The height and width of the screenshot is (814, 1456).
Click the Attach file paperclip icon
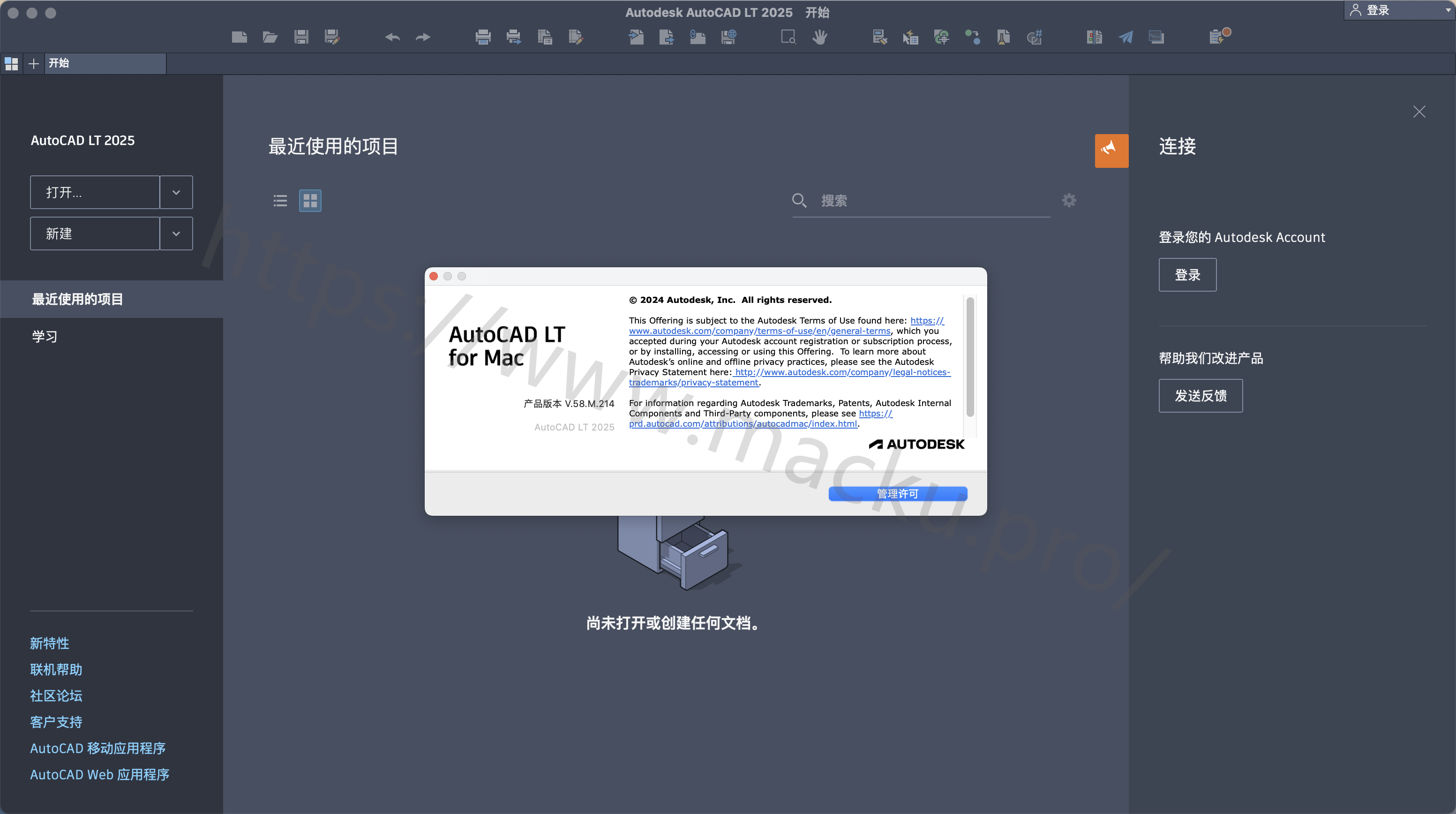click(x=698, y=38)
